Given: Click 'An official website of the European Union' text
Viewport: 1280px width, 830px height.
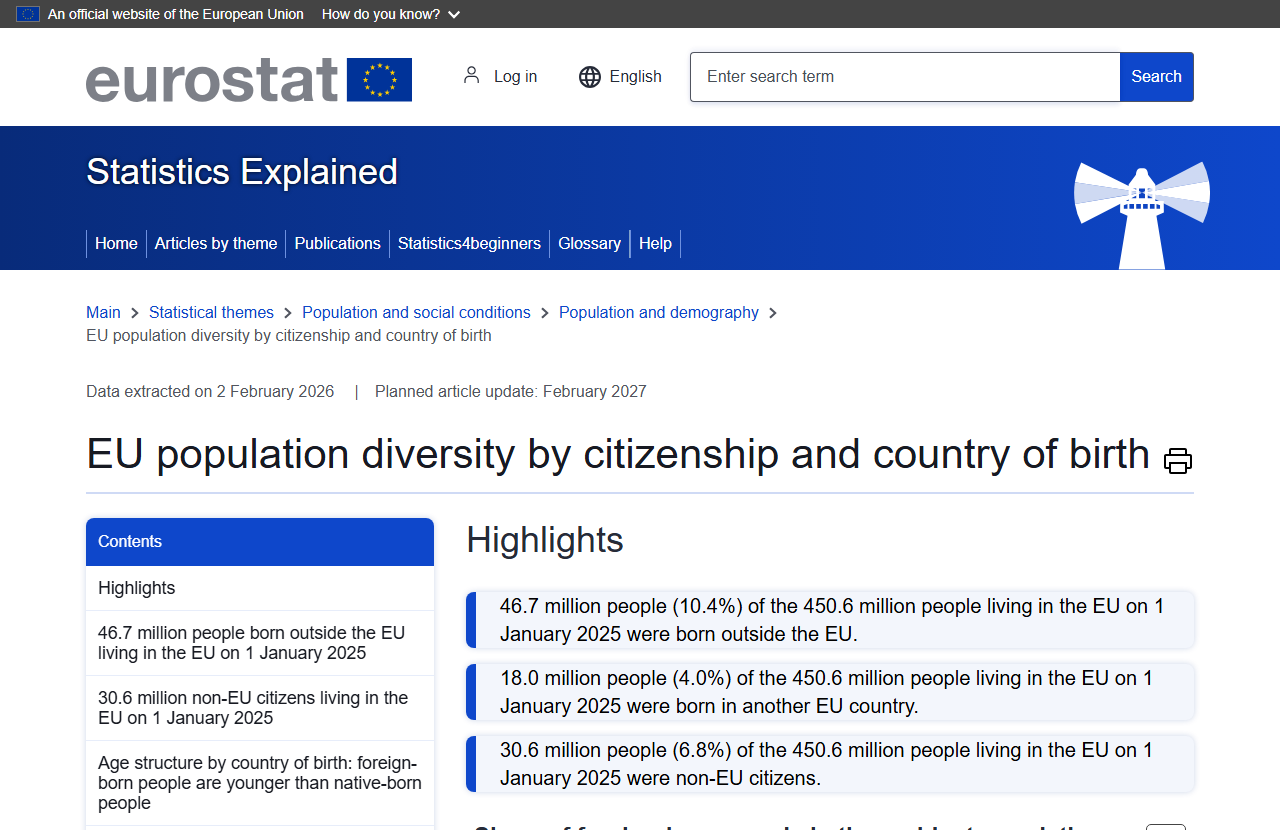Looking at the screenshot, I should [176, 14].
